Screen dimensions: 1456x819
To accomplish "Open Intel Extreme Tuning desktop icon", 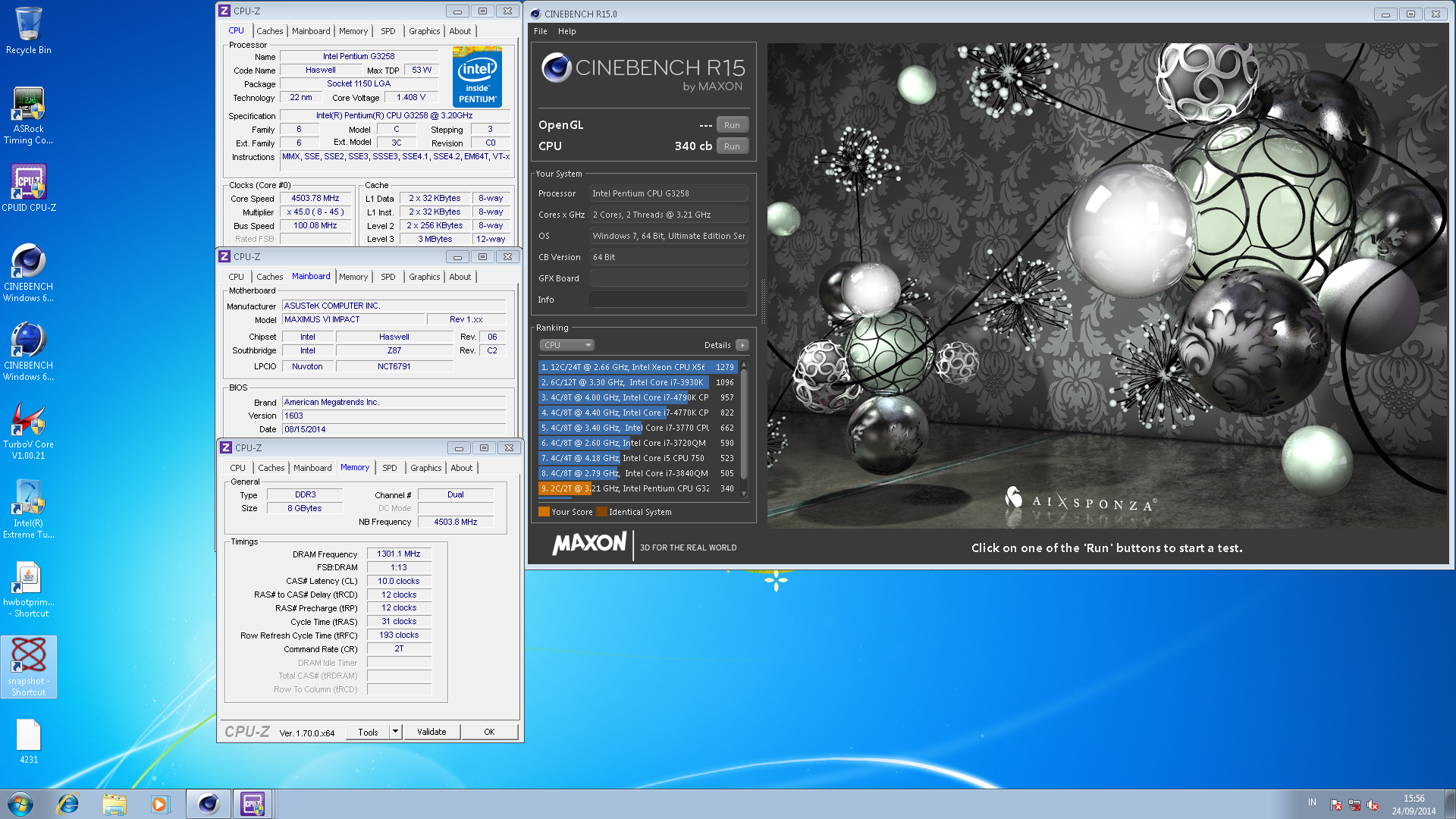I will 28,510.
